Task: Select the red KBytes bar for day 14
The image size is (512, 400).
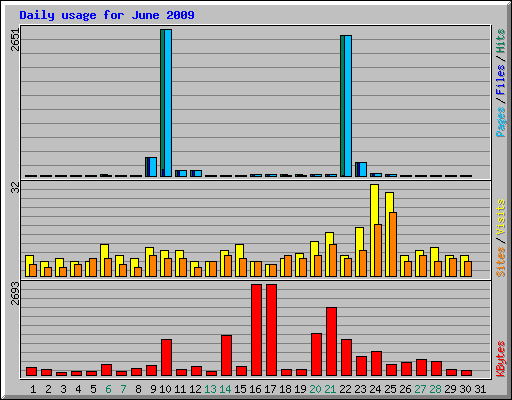Action: point(226,356)
